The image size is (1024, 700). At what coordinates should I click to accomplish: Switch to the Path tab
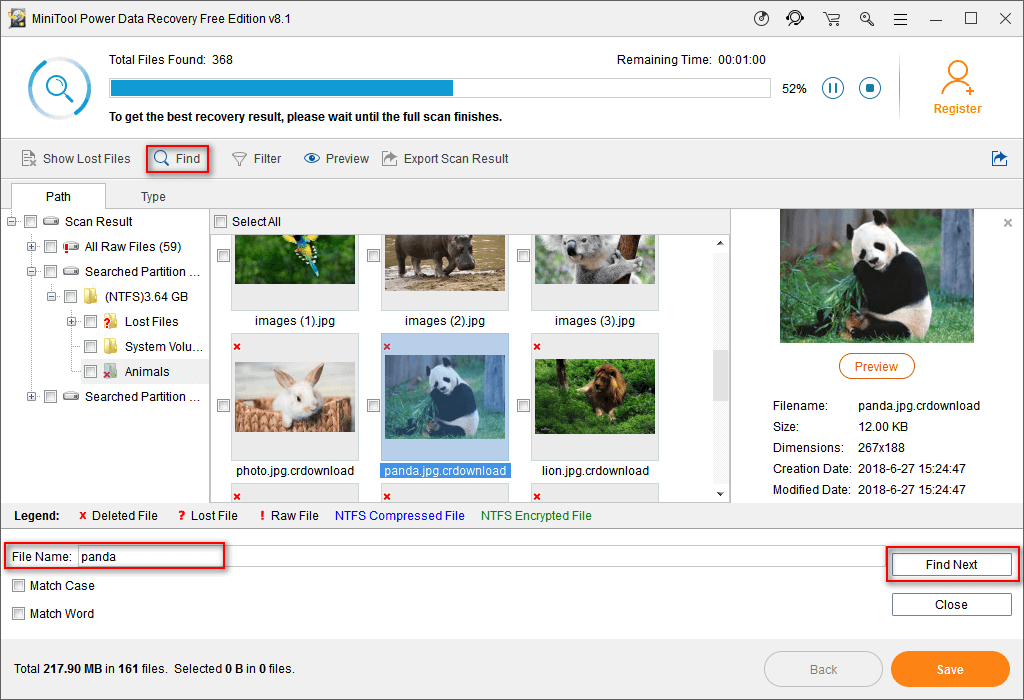click(x=58, y=197)
